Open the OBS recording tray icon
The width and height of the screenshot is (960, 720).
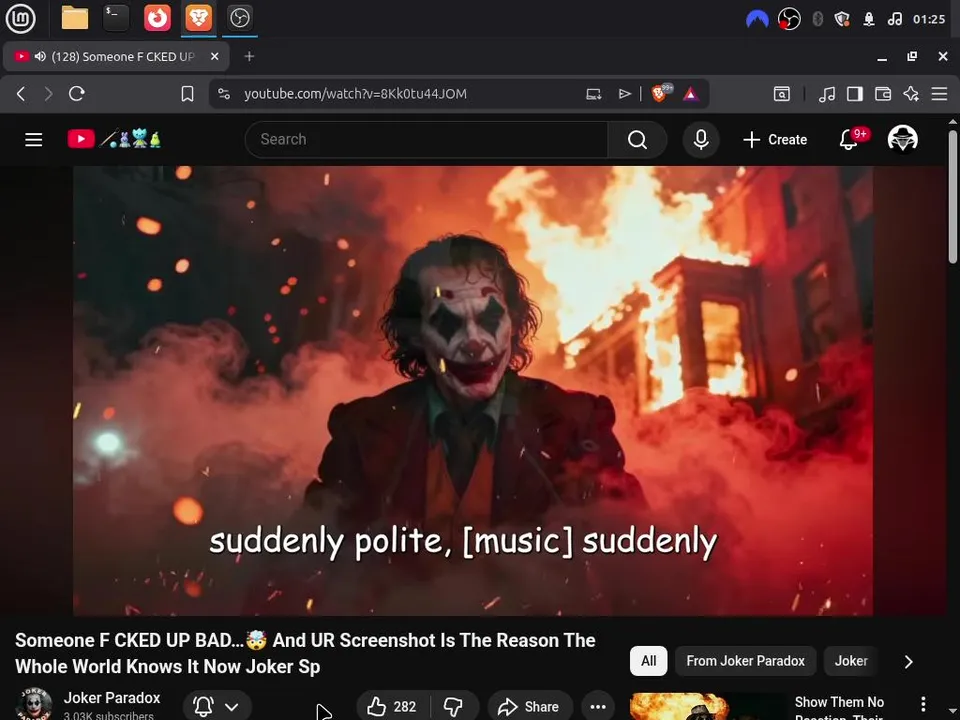tap(789, 20)
